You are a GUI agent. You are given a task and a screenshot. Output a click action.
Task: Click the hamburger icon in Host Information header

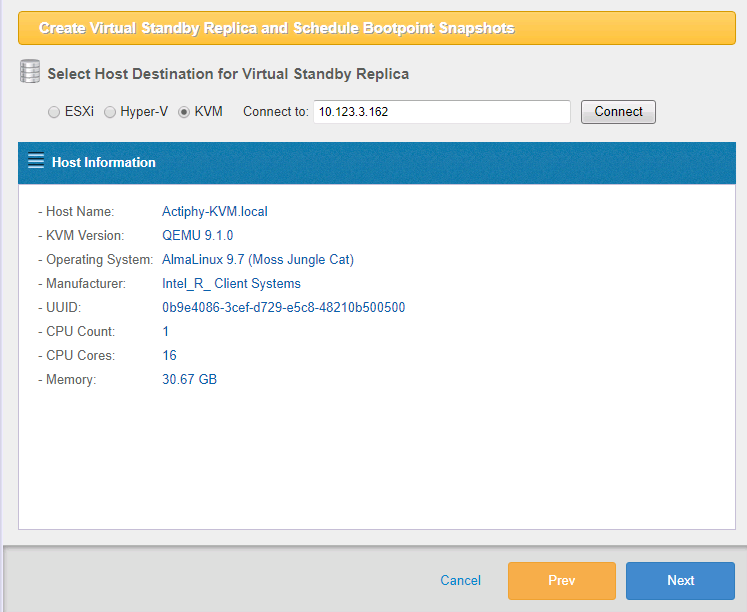click(x=36, y=161)
